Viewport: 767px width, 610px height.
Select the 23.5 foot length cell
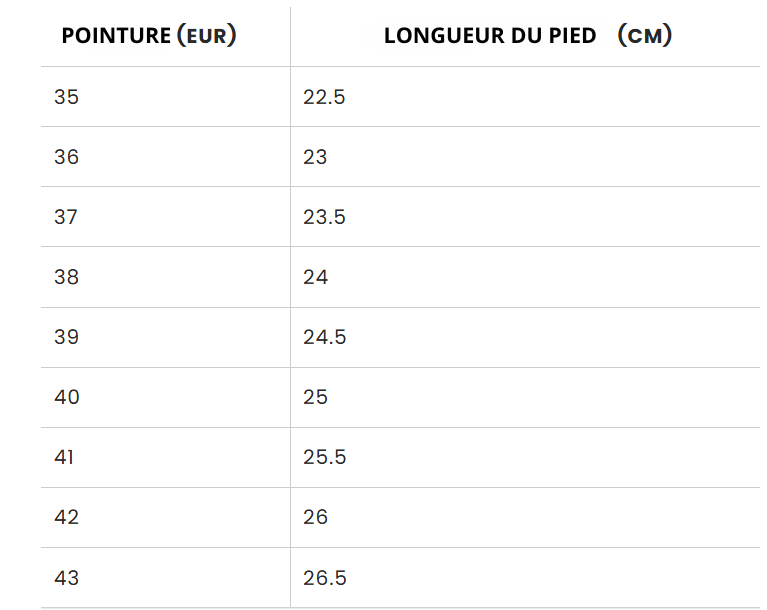pos(525,217)
